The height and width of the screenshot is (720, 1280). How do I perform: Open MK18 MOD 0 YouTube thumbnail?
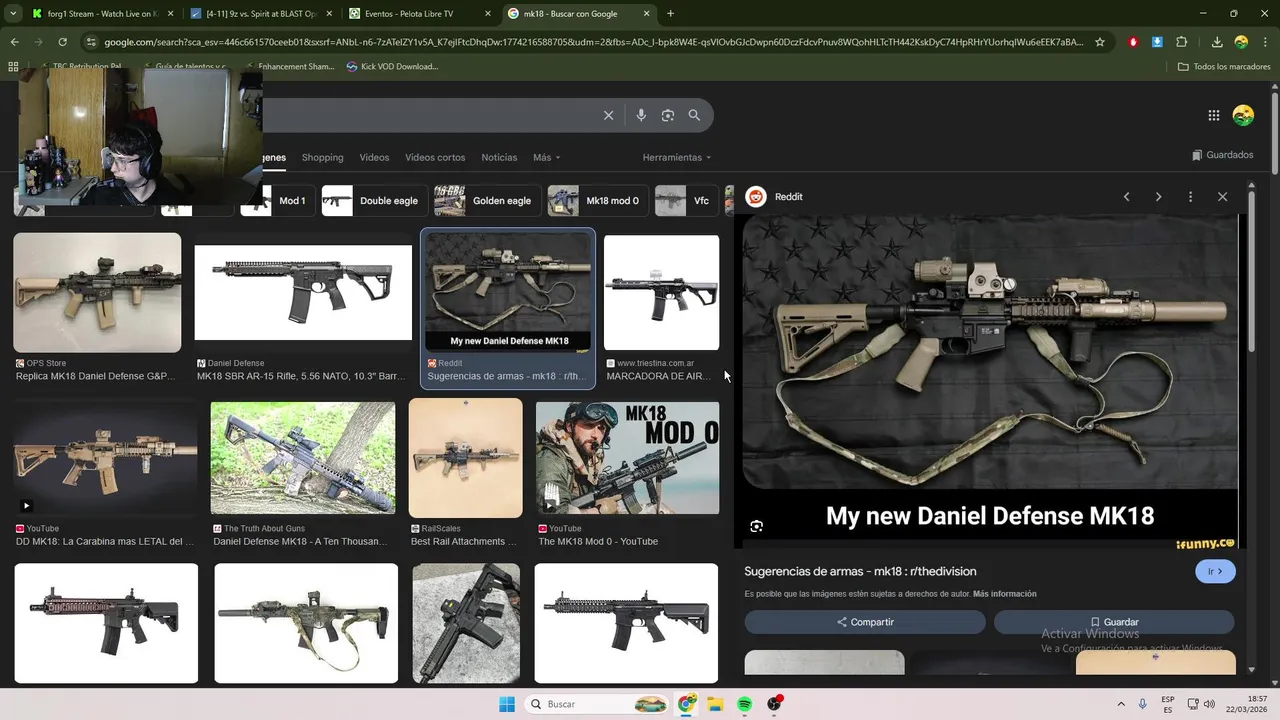(x=627, y=458)
